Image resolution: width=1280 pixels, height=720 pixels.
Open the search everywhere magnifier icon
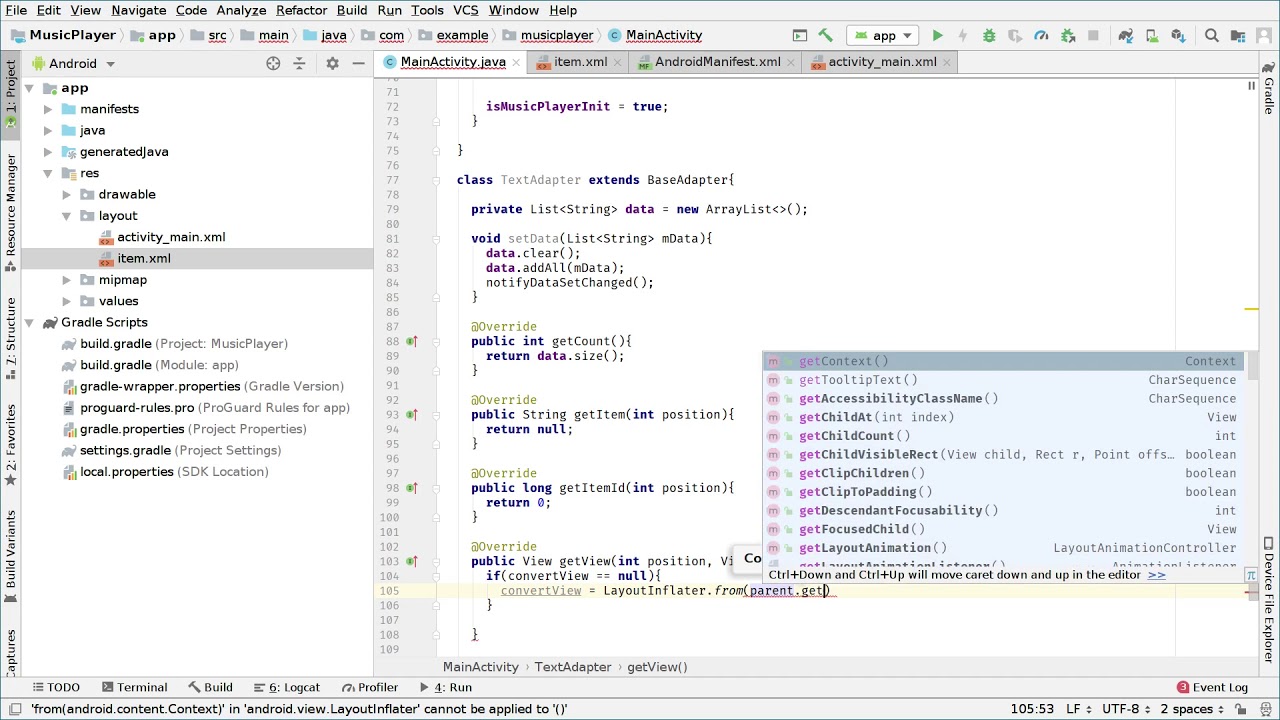[1211, 36]
